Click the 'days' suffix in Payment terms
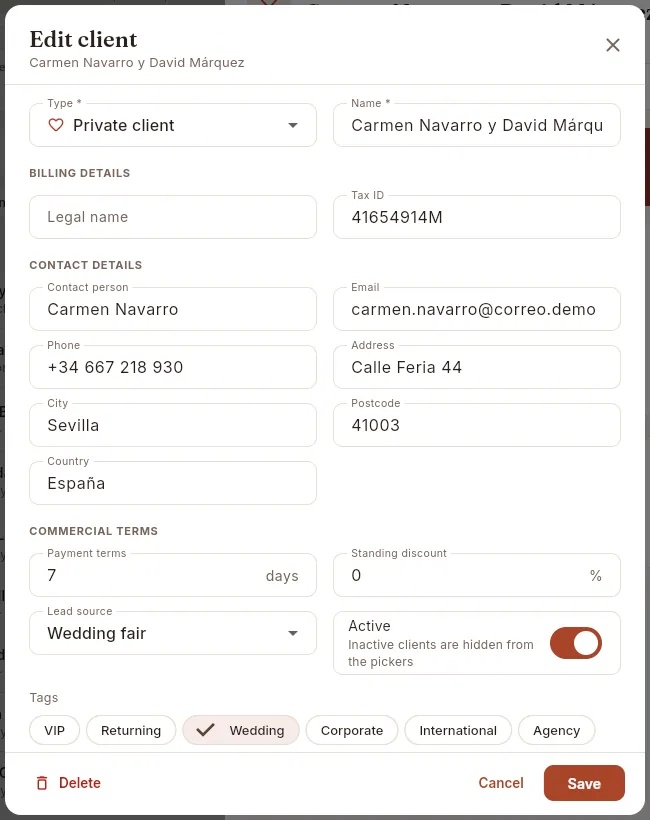 pyautogui.click(x=282, y=576)
